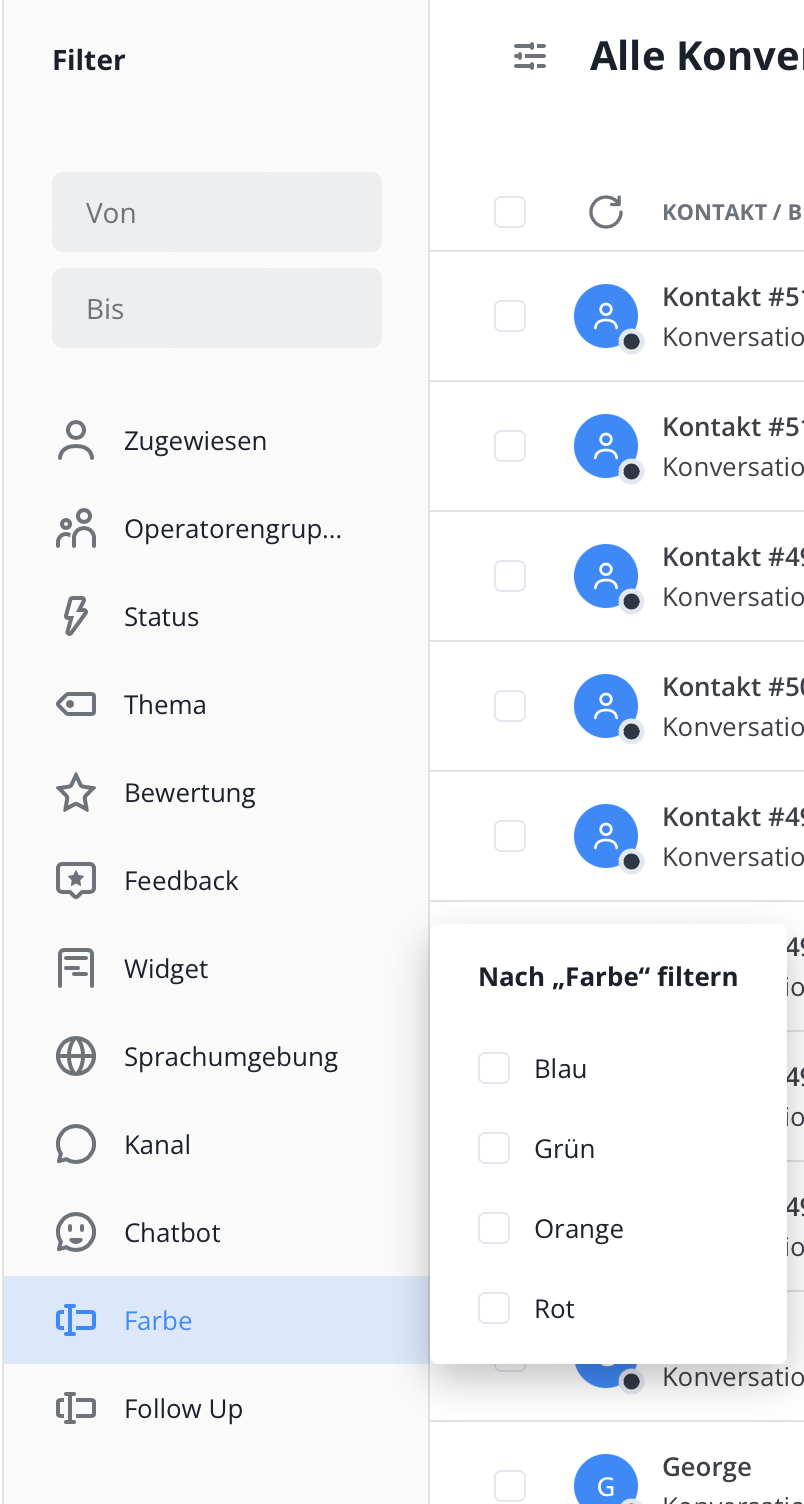
Task: Choose the Widget filter item
Action: pos(166,969)
